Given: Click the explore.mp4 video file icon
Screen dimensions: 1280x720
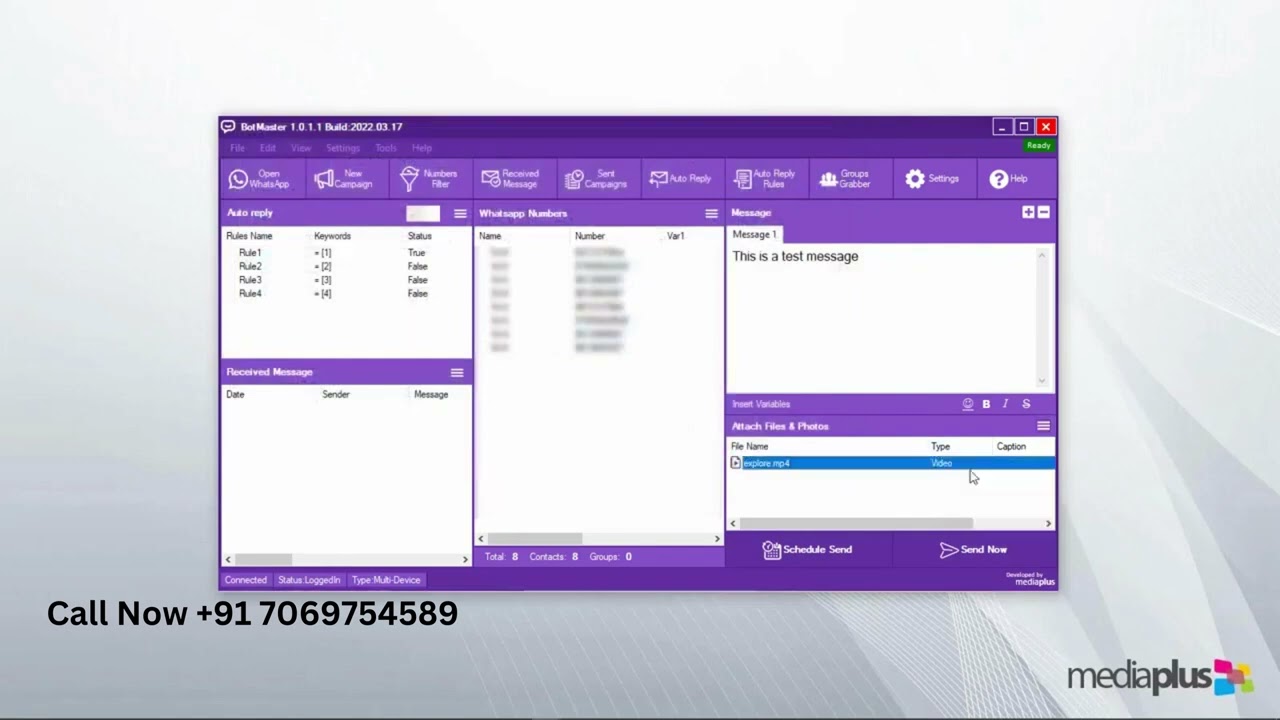Looking at the screenshot, I should (x=736, y=463).
